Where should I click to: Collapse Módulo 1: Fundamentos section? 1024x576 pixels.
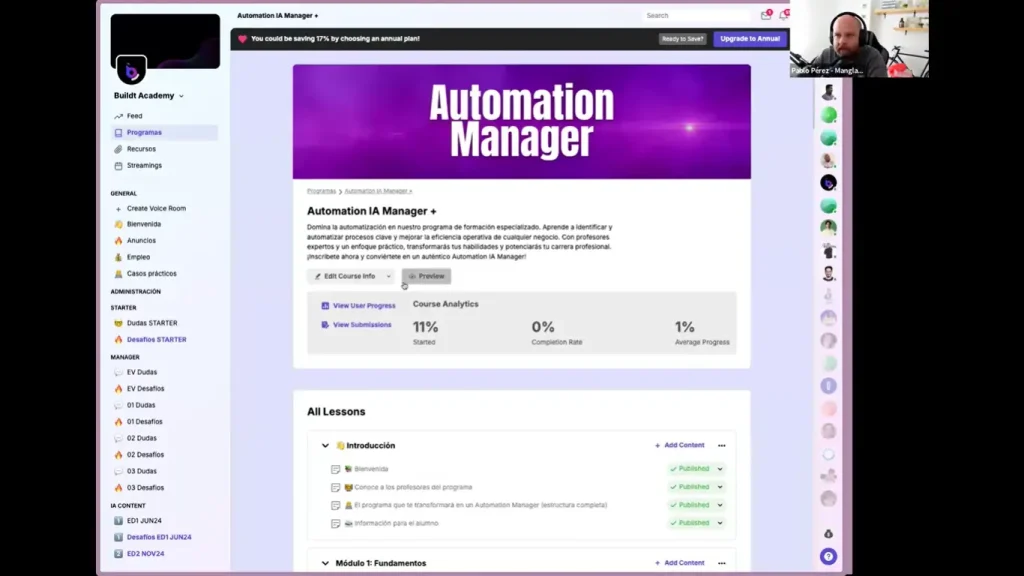tap(324, 562)
